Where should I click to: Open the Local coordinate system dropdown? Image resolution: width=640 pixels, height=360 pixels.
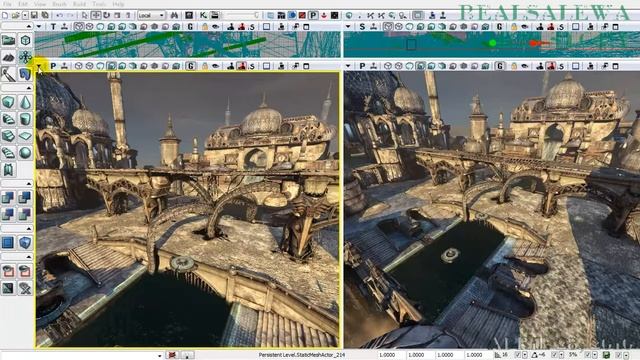(151, 16)
